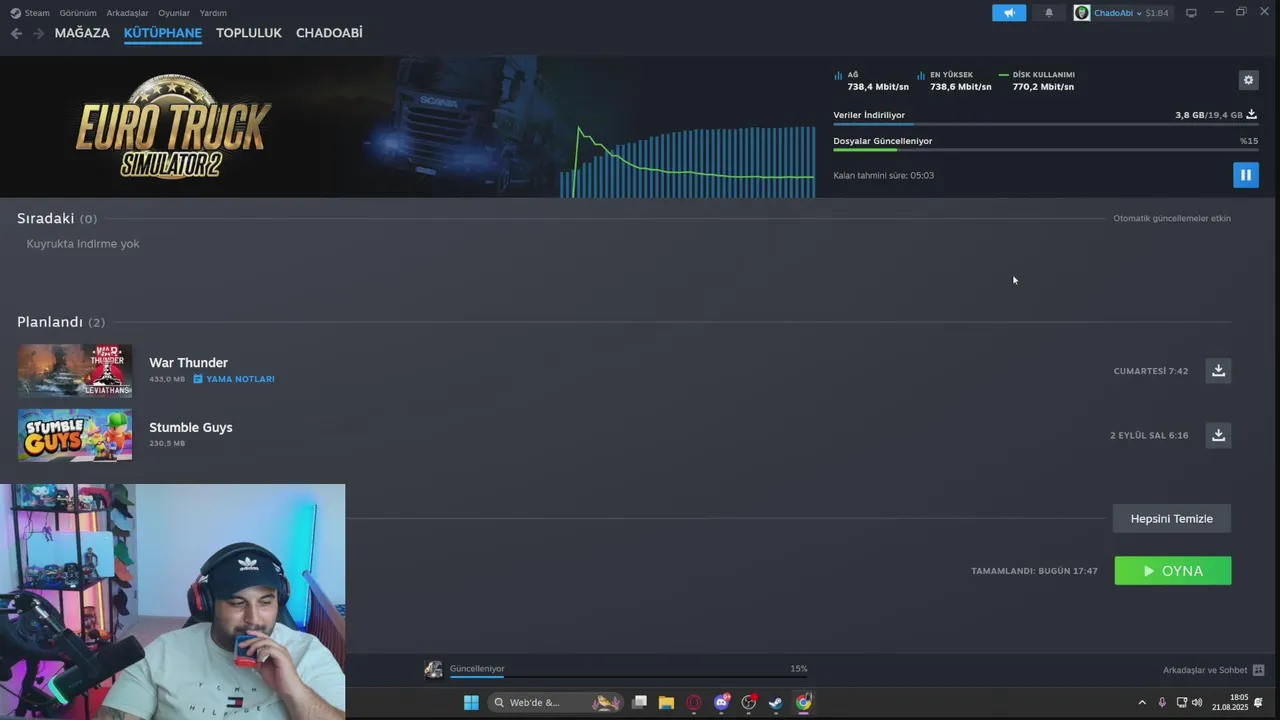Click Otomatik güncellemeler etkin text
Viewport: 1280px width, 720px height.
[1172, 218]
